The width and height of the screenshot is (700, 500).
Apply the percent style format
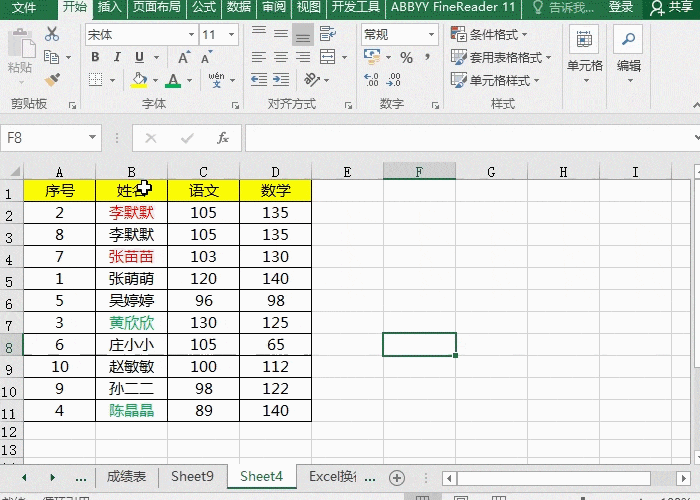406,58
